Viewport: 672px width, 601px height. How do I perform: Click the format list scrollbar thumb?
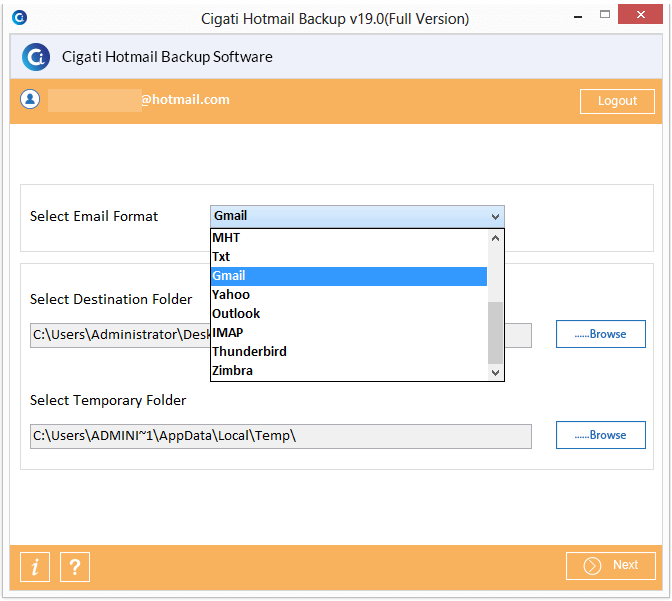coord(495,333)
